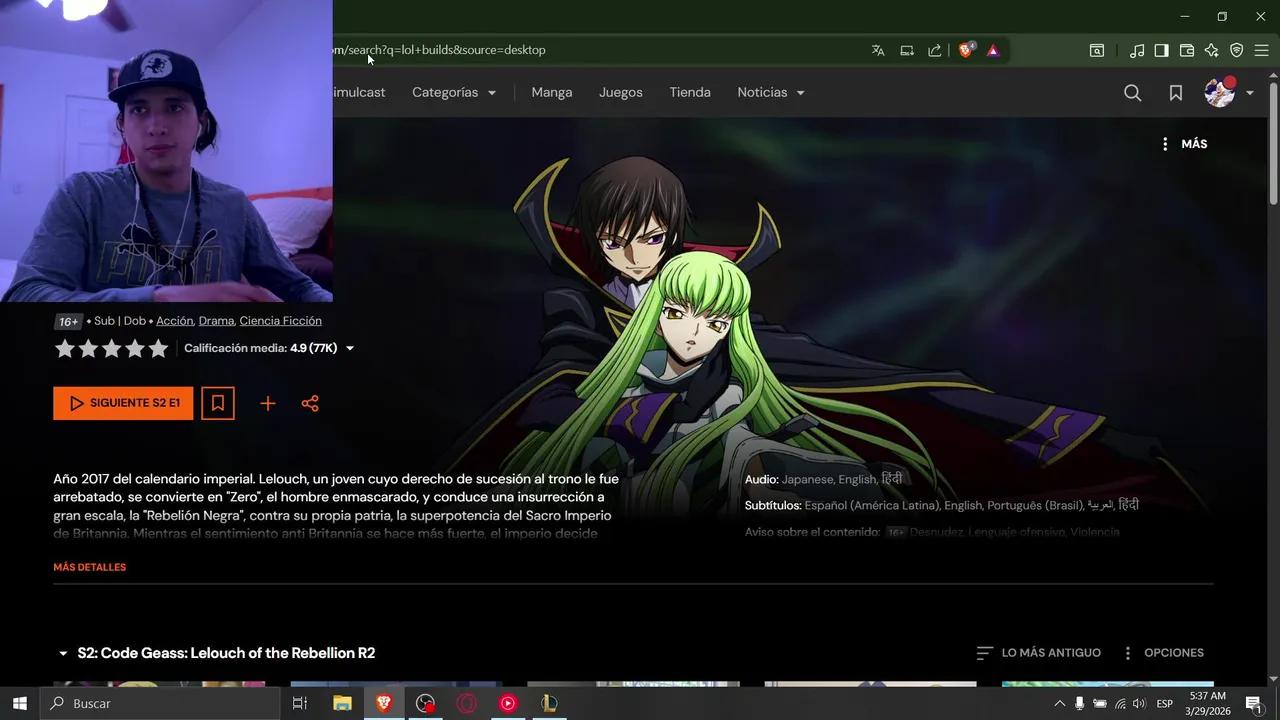
Task: Open the red play-circle taskbar app icon
Action: [x=508, y=703]
